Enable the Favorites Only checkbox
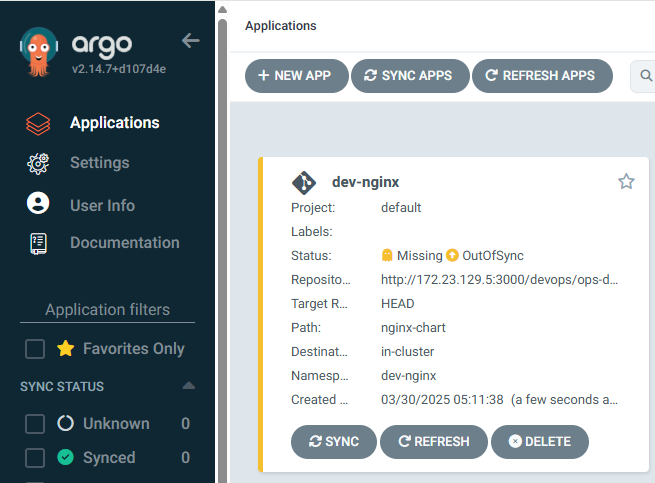The height and width of the screenshot is (483, 655). click(35, 349)
